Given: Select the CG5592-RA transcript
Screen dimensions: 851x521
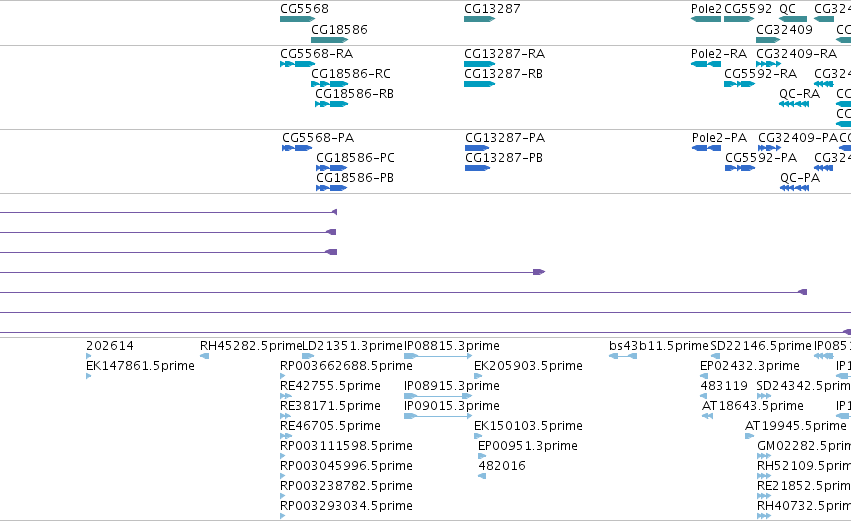Looking at the screenshot, I should click(760, 74).
